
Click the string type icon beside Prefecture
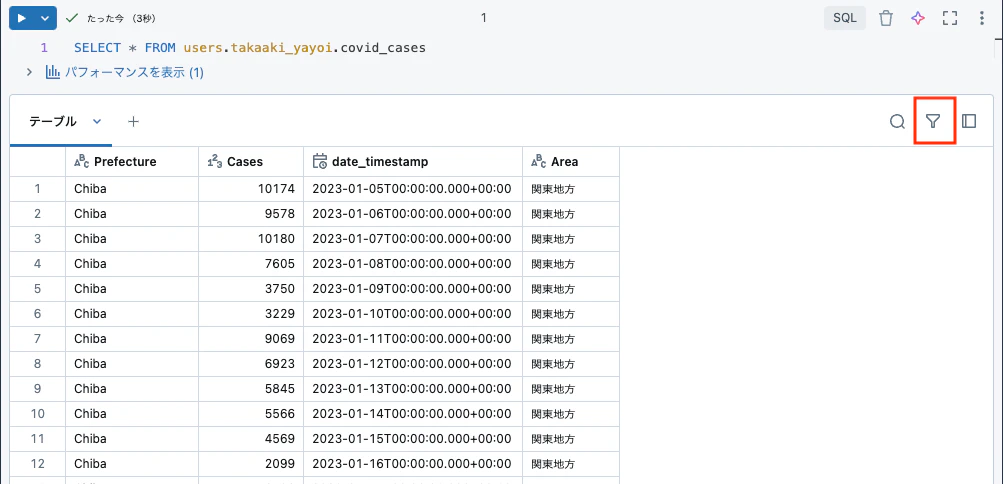coord(81,162)
